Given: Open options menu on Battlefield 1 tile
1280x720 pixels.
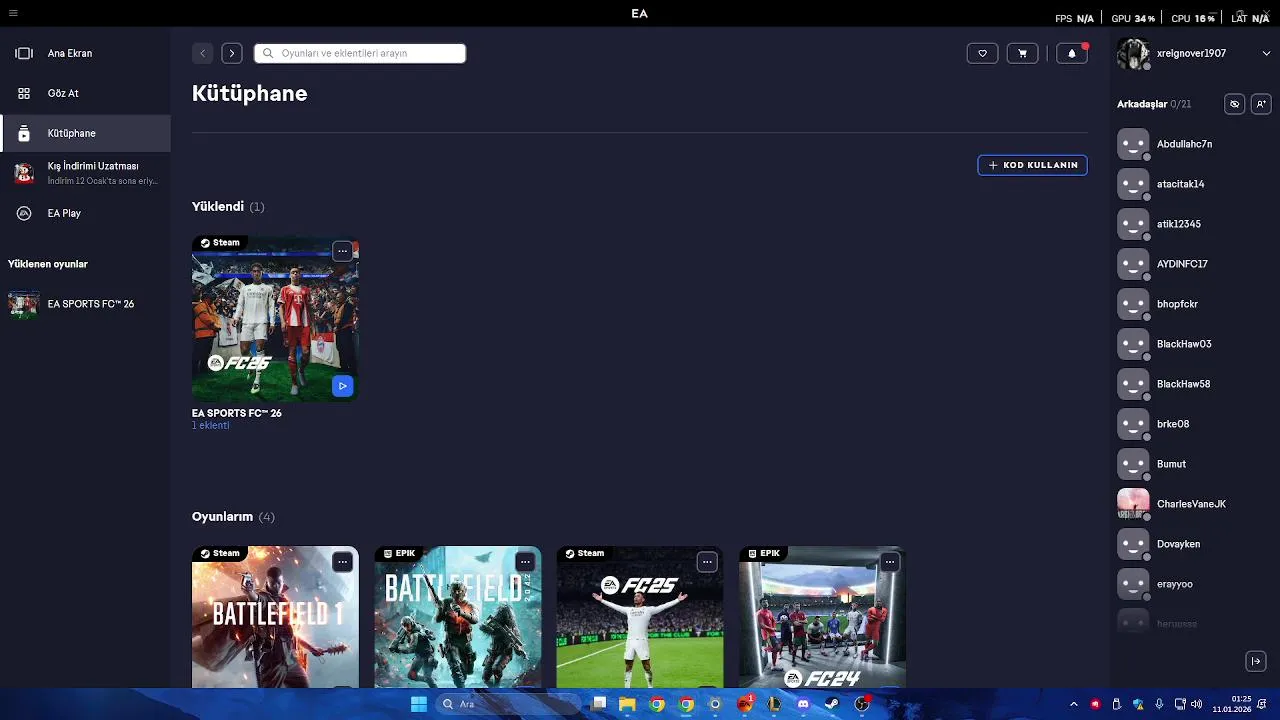Looking at the screenshot, I should [x=342, y=562].
